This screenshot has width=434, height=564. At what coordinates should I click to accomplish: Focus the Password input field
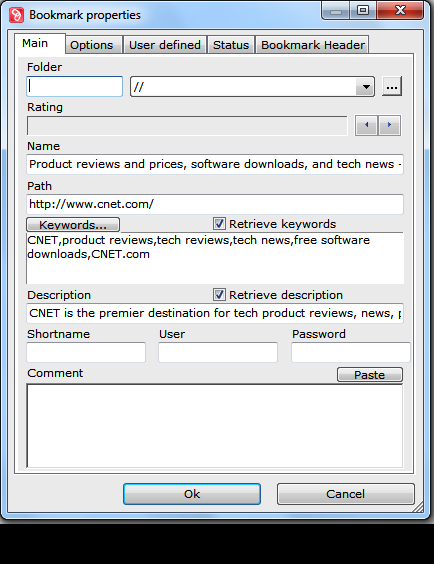click(351, 352)
